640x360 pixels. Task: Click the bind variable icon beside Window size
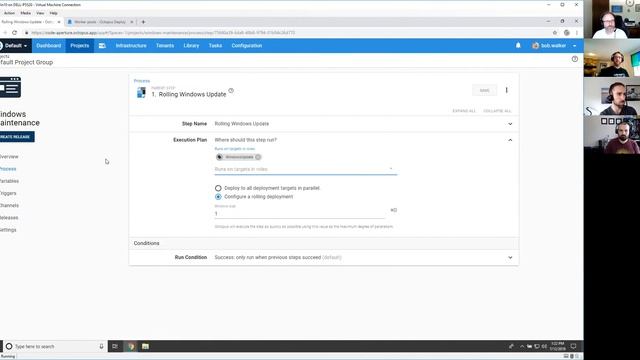click(x=393, y=210)
